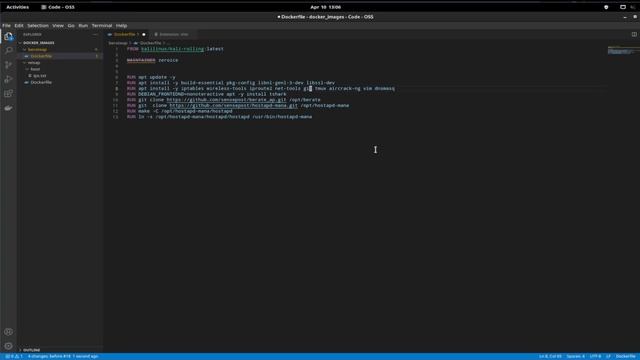
Task: Click the split editor icon
Action: pos(634,34)
